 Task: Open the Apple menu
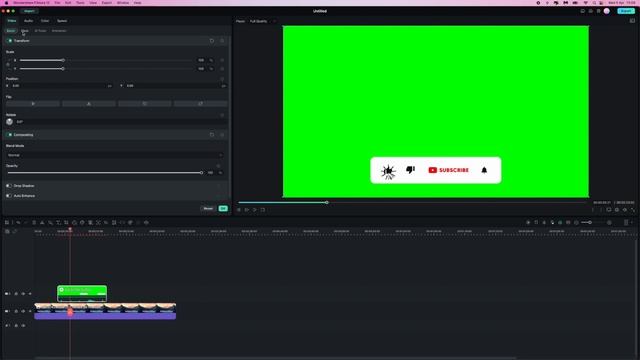click(6, 3)
